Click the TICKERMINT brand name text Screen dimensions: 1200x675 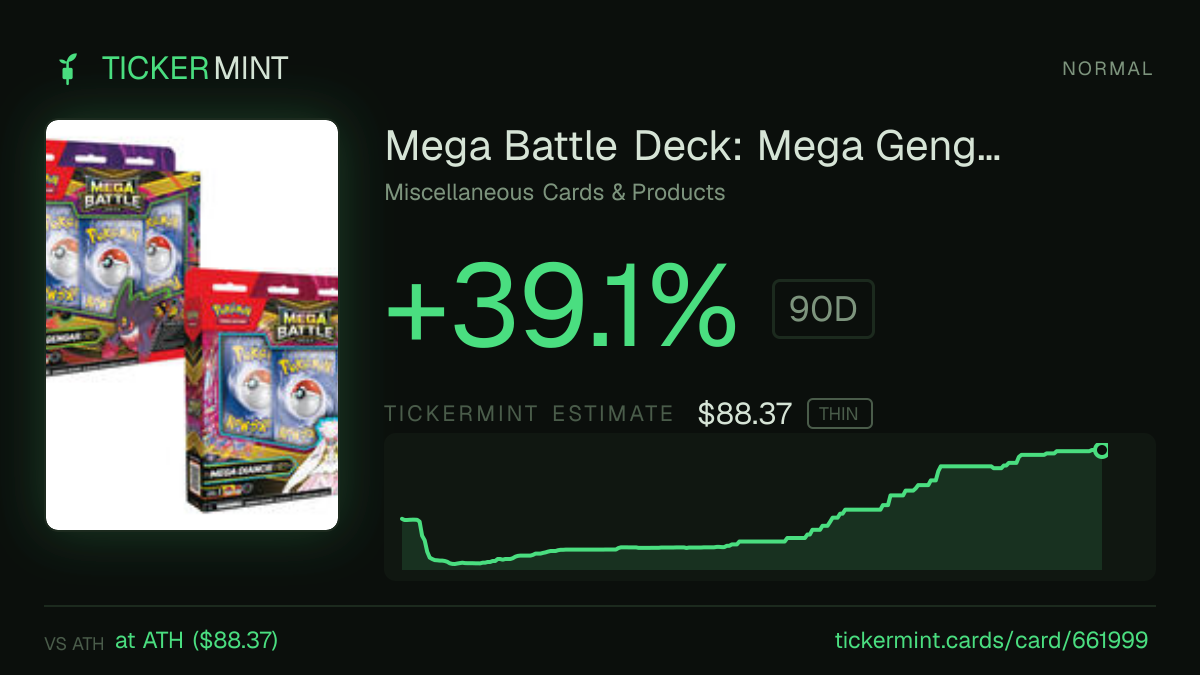point(195,68)
